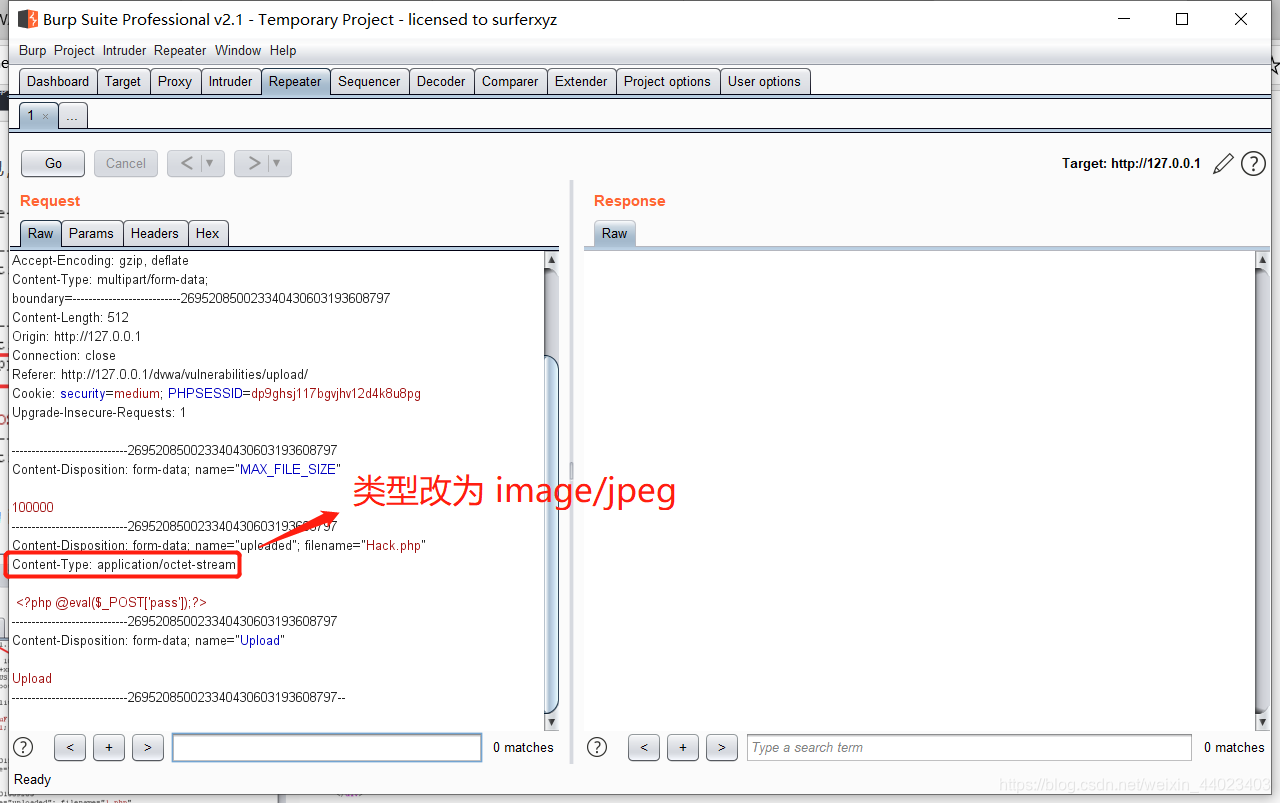Viewport: 1280px width, 803px height.
Task: Find next match in request search
Action: [x=148, y=747]
